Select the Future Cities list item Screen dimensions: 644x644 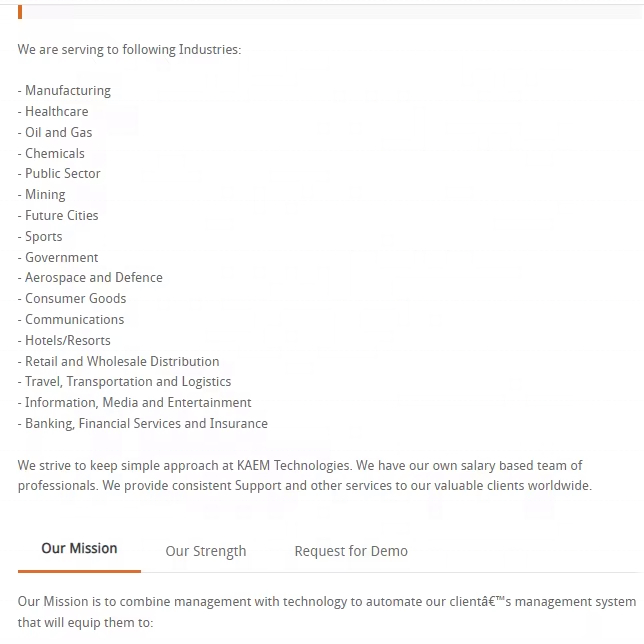pos(61,216)
